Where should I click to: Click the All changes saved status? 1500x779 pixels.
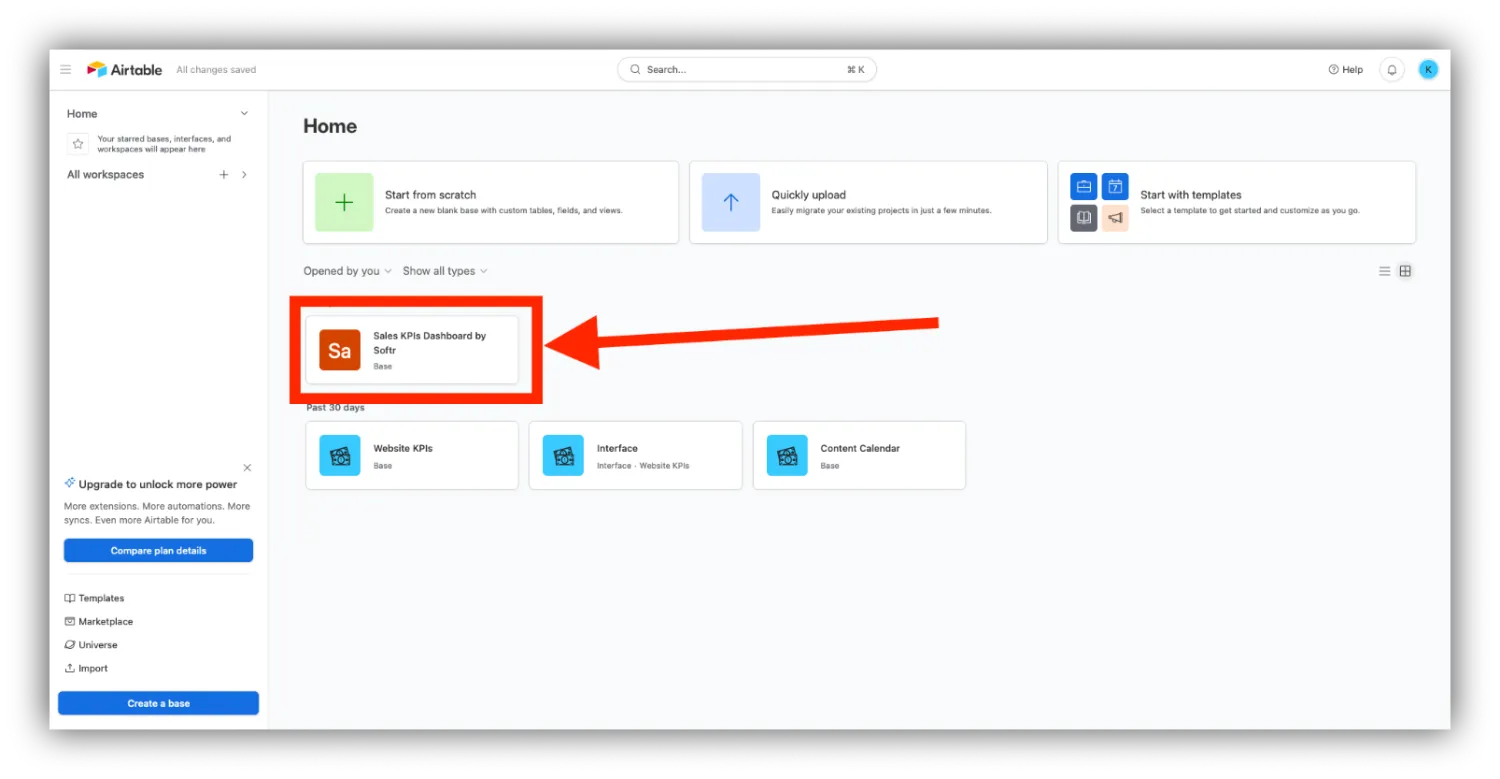[x=216, y=70]
